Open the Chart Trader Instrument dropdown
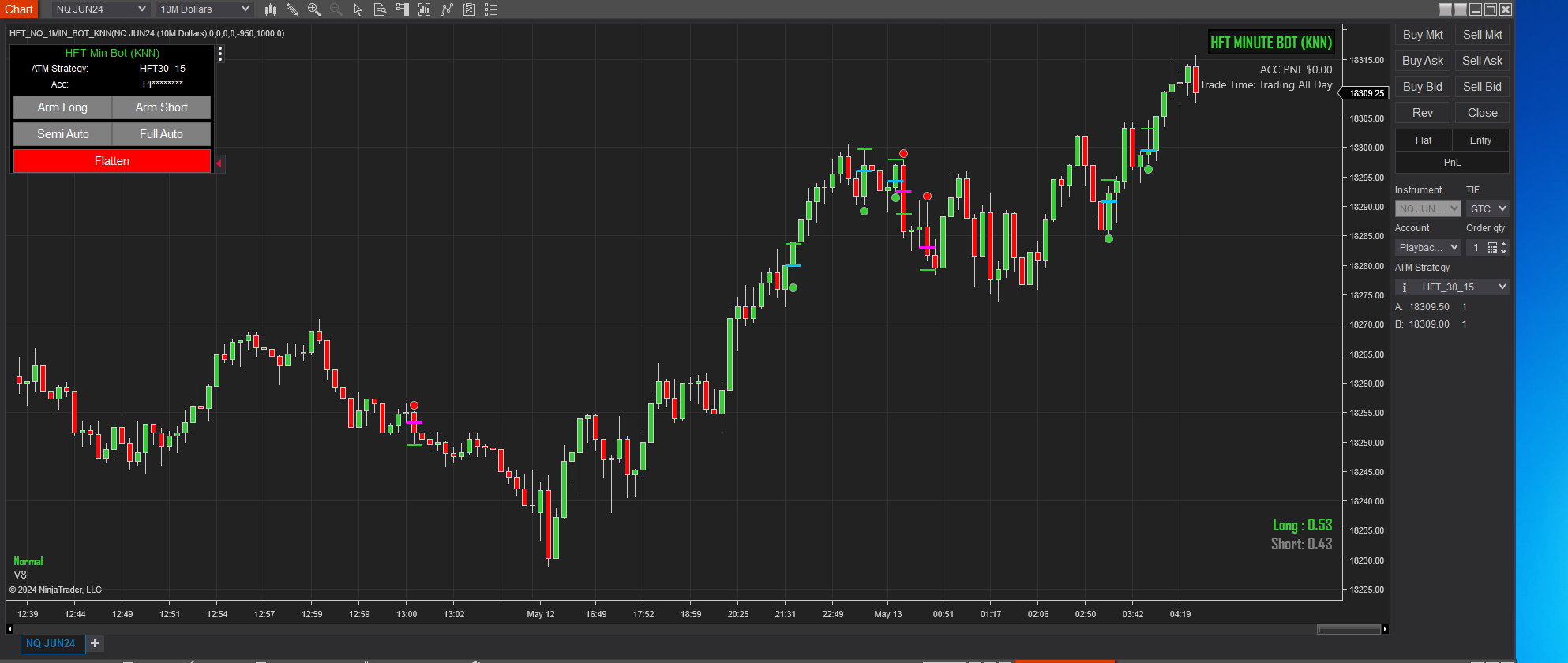 (x=1428, y=208)
